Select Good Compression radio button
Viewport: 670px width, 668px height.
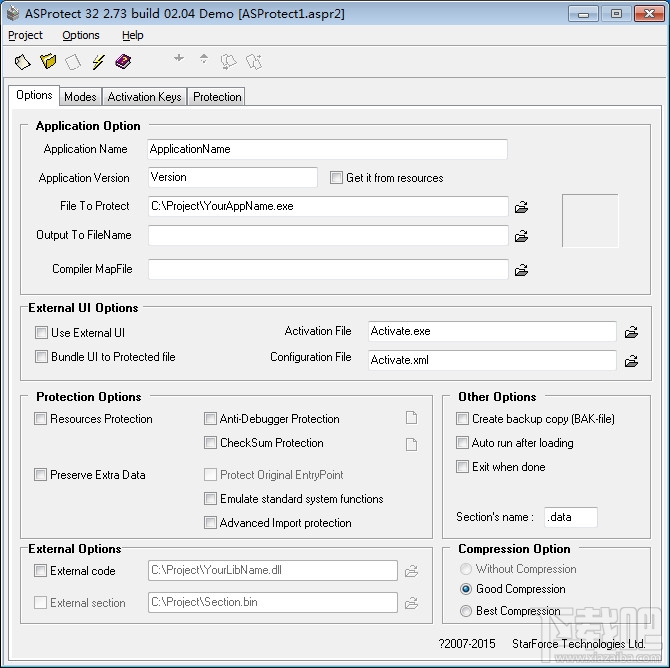point(466,589)
